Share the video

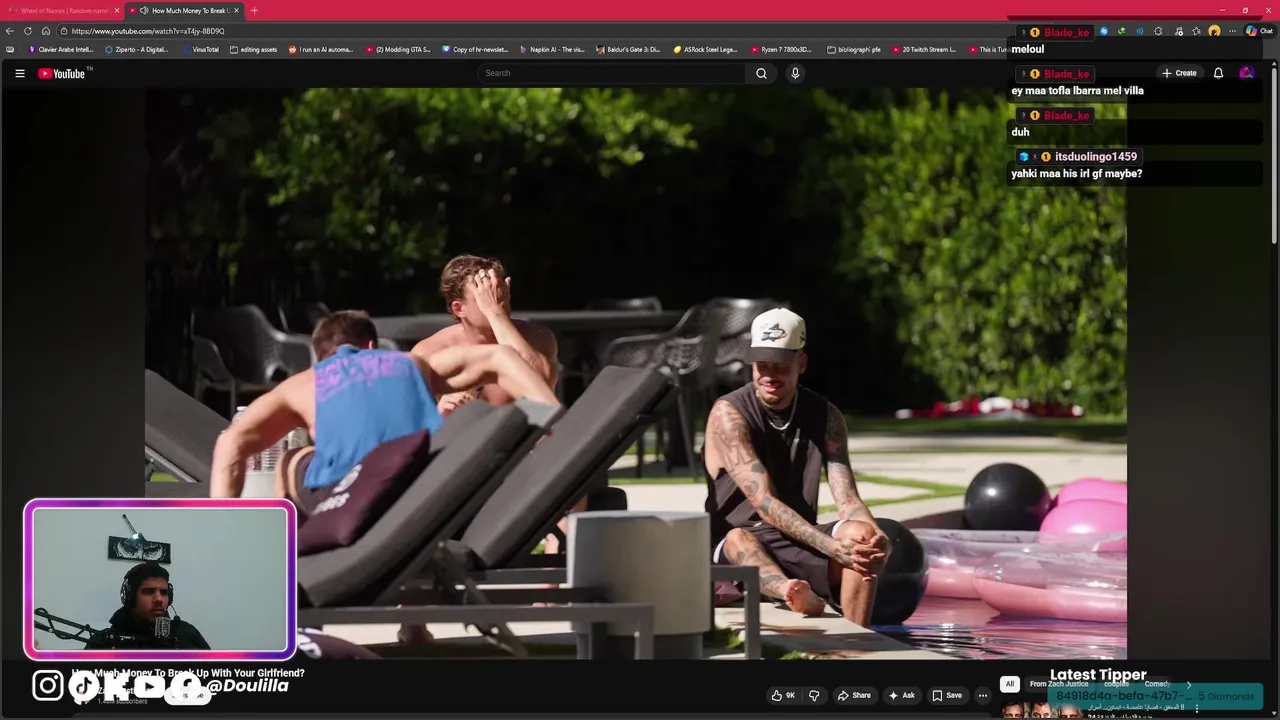click(854, 695)
